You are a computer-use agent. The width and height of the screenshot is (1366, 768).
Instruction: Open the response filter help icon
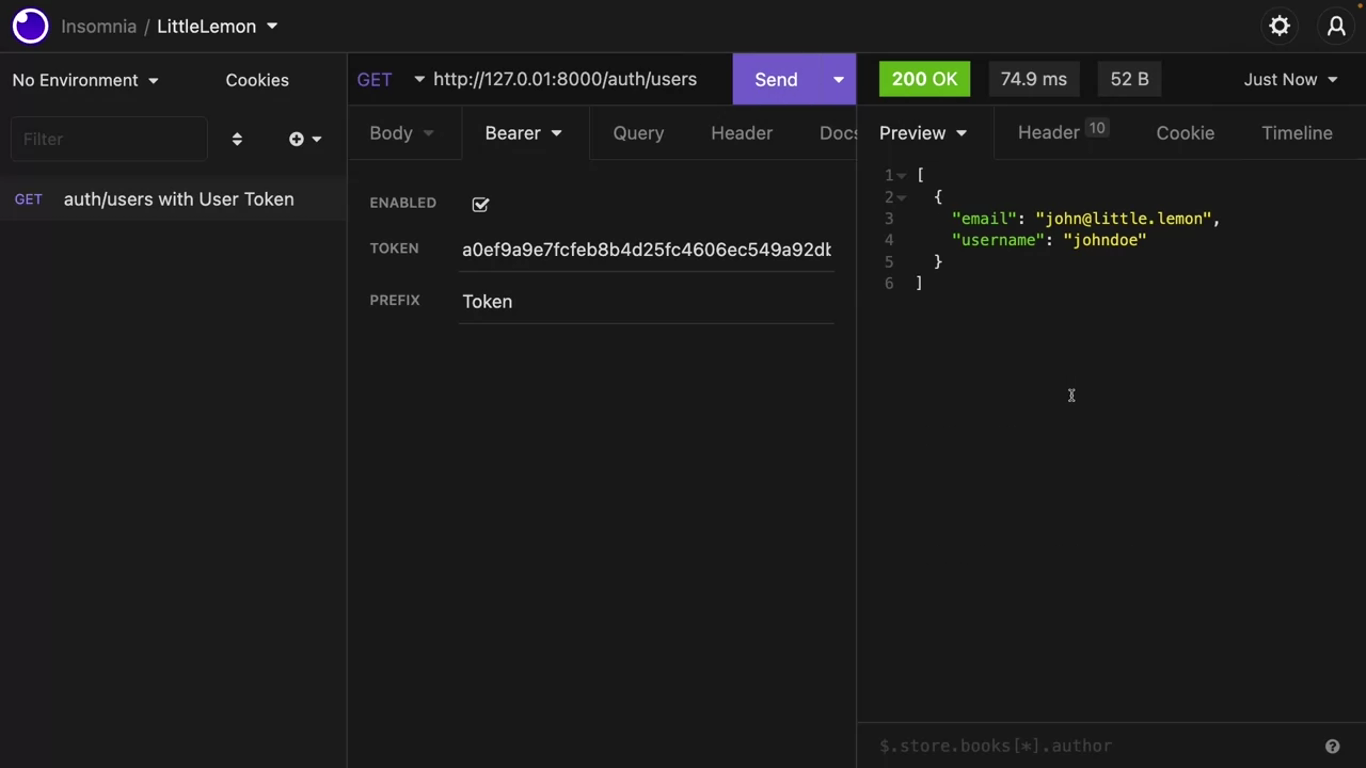[x=1332, y=746]
